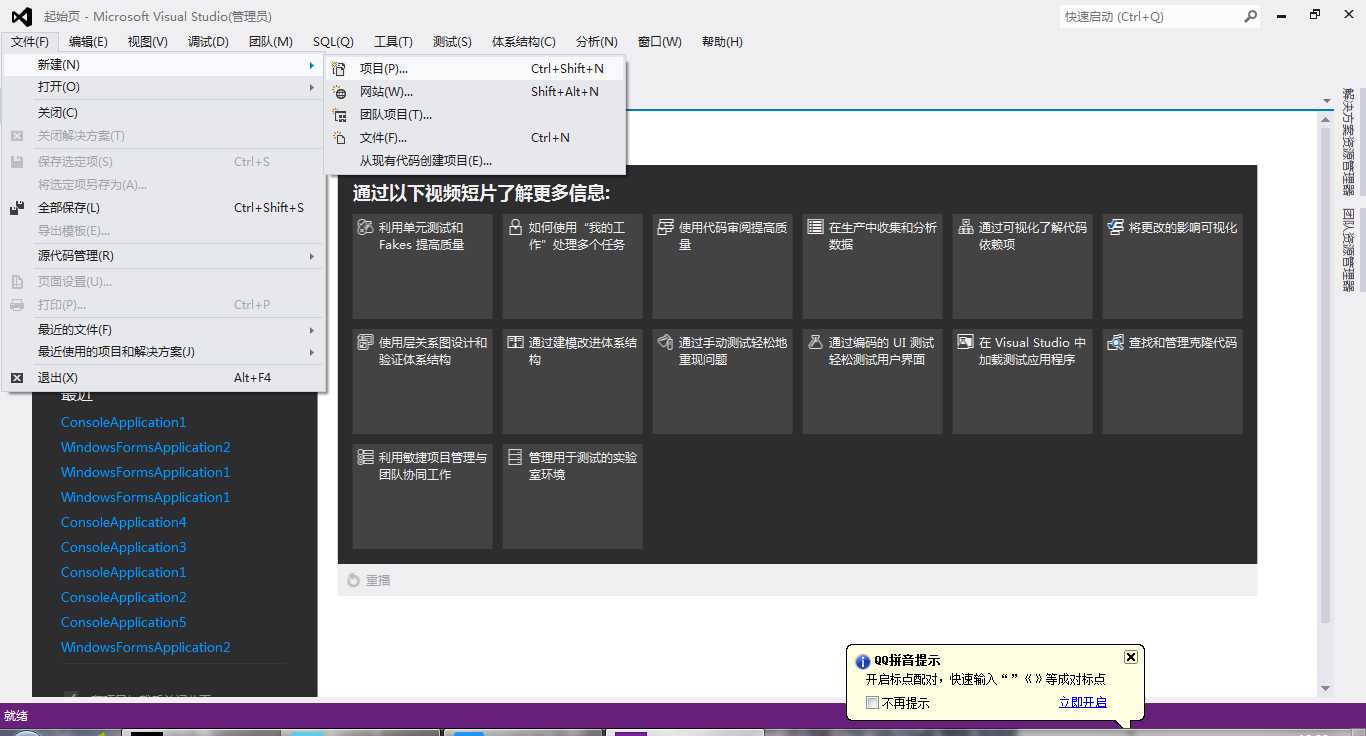Click icon on 通过编码的 UI 测试 tile

click(815, 342)
